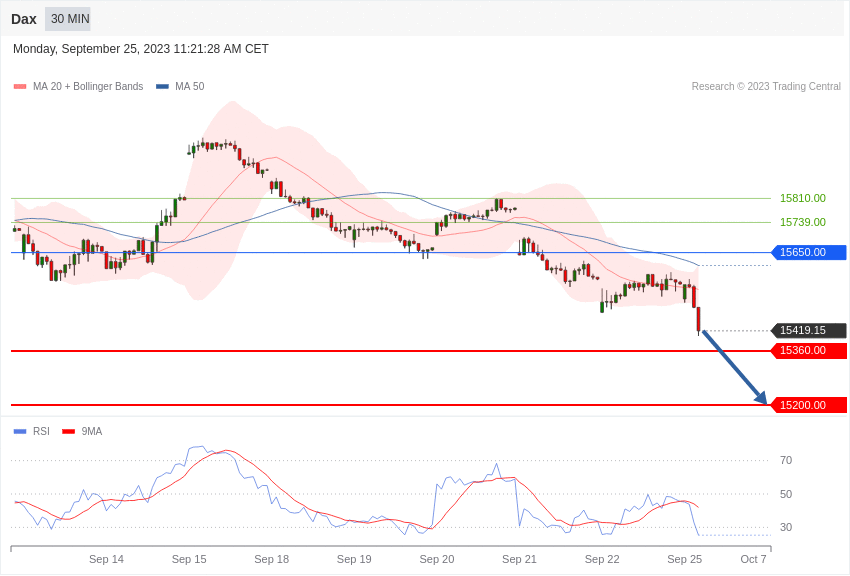This screenshot has height=576, width=850.
Task: Click the MA 20 + Bollinger Bands label
Action: tap(88, 87)
